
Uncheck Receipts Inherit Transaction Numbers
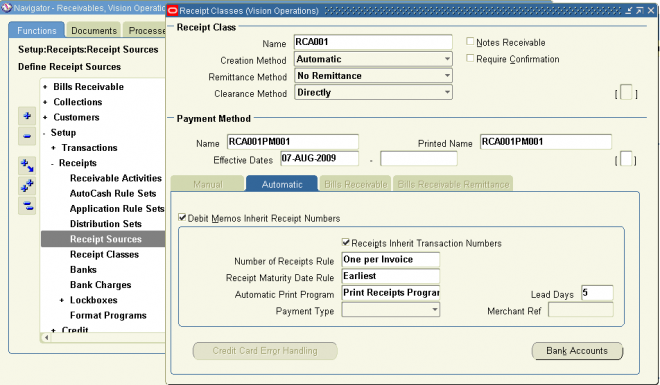click(346, 242)
